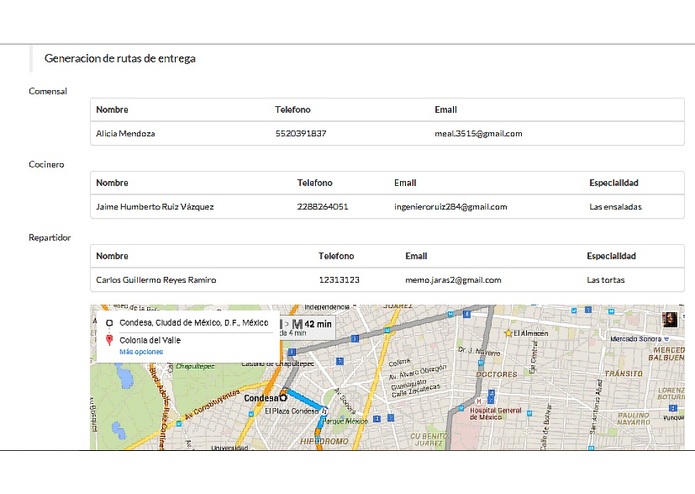The width and height of the screenshot is (695, 494).
Task: Click the Las tortas specialty cell
Action: (x=605, y=280)
